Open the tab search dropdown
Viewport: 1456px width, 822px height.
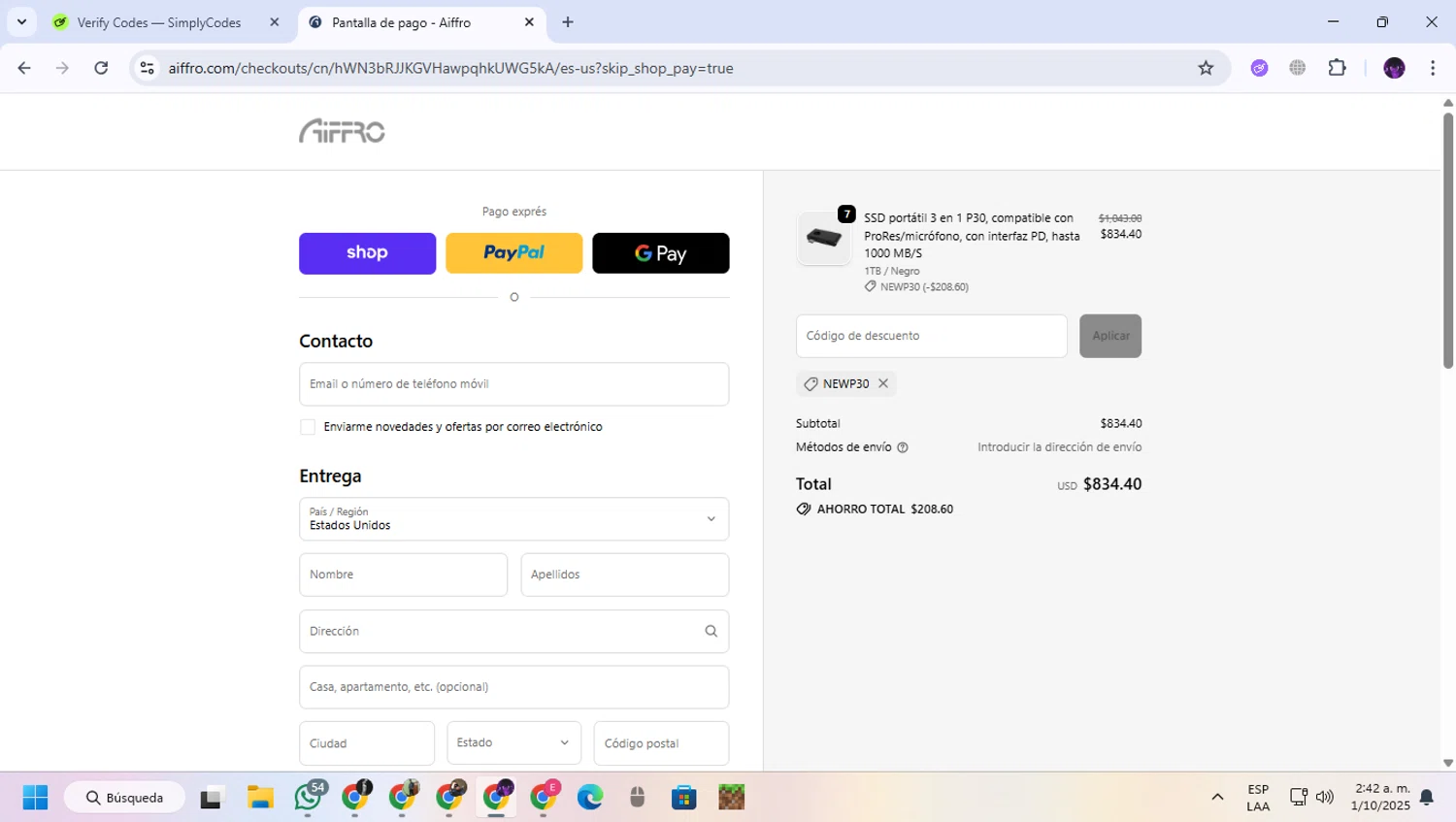point(21,22)
